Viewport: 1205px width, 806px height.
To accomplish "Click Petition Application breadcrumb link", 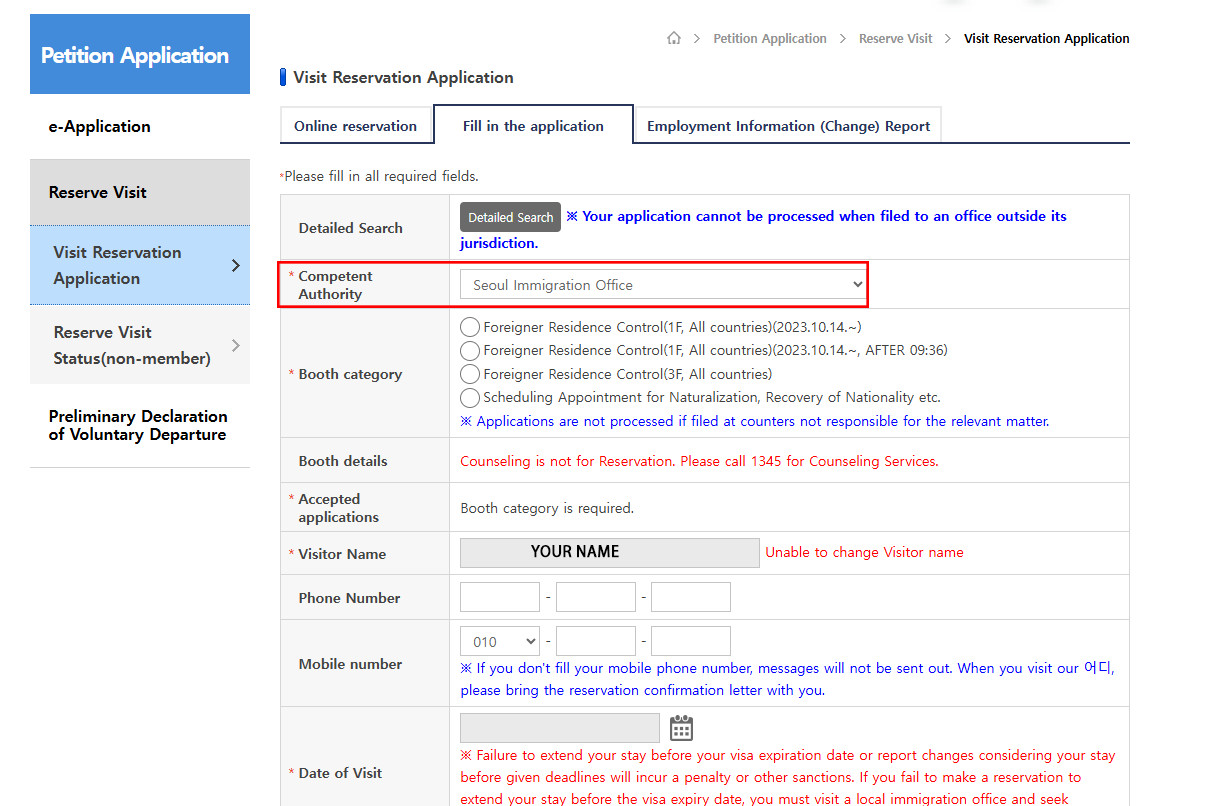I will 769,39.
